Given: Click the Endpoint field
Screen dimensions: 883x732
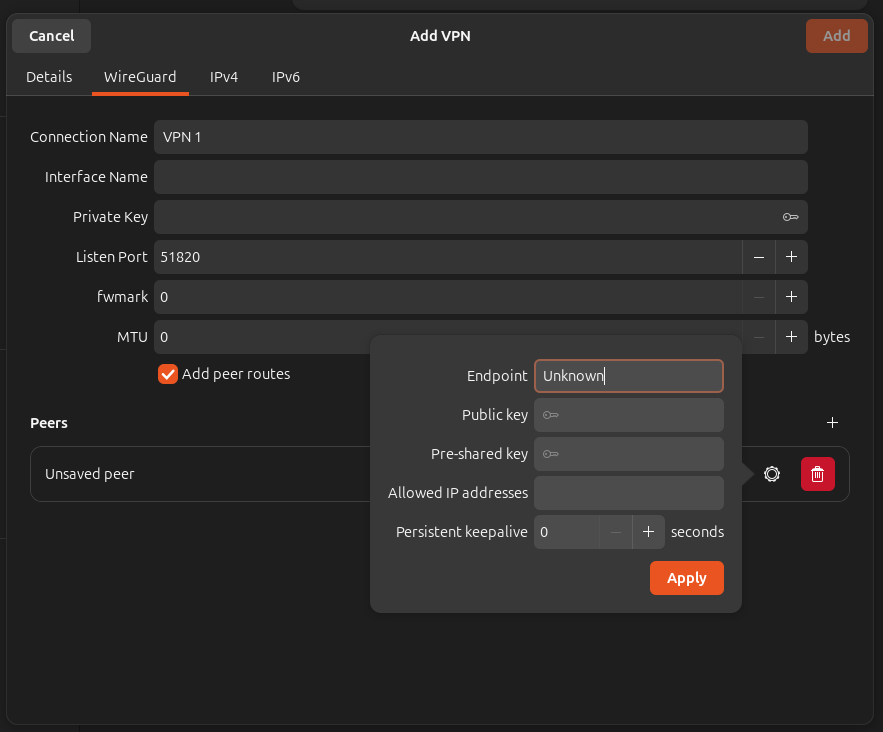Looking at the screenshot, I should 628,376.
